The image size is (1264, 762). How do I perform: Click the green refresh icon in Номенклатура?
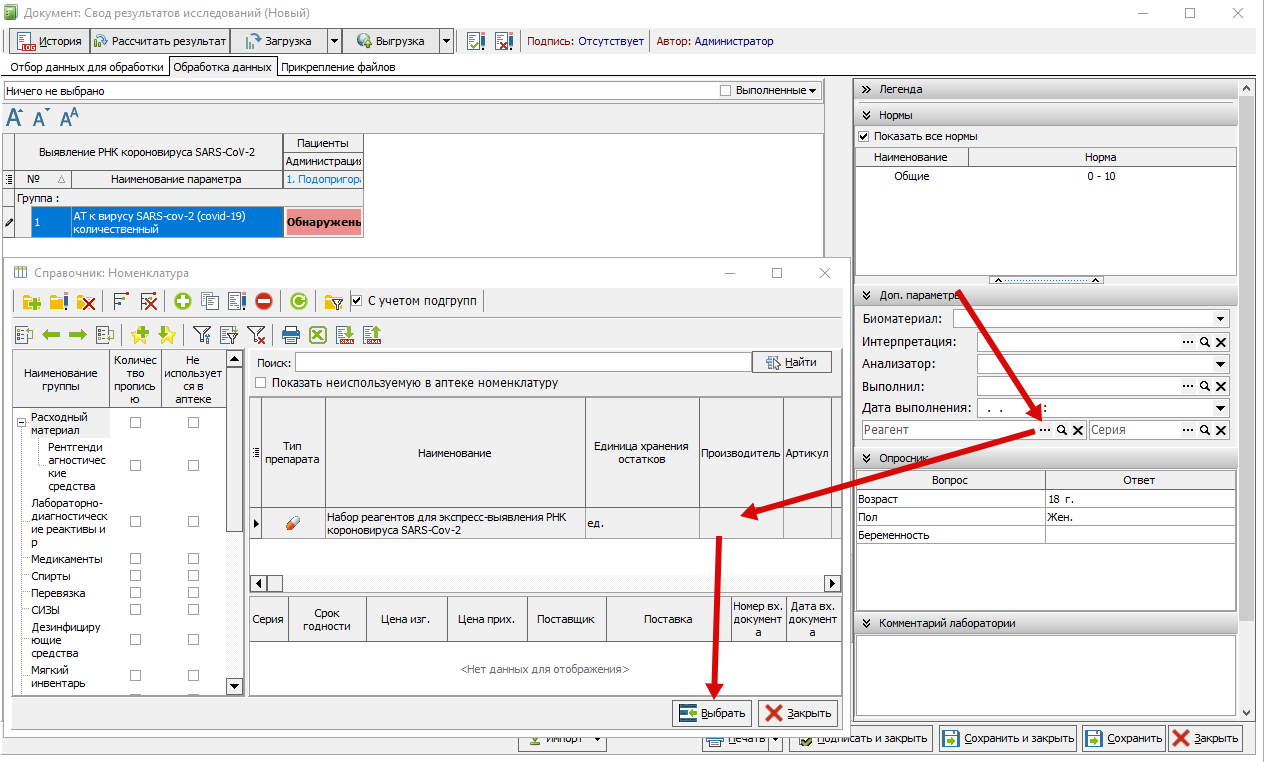click(x=298, y=301)
